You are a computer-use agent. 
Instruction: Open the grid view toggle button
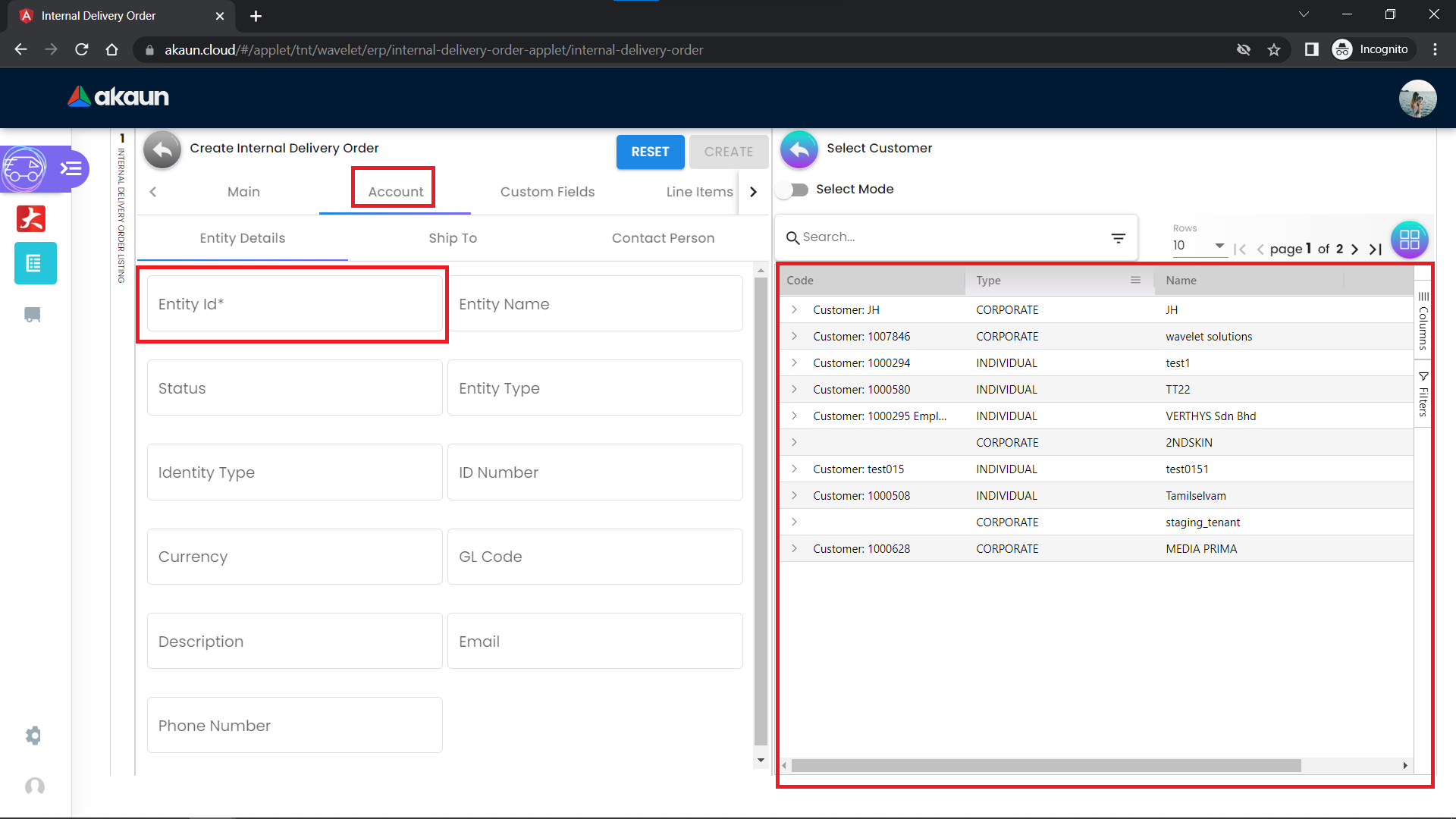pos(1409,240)
